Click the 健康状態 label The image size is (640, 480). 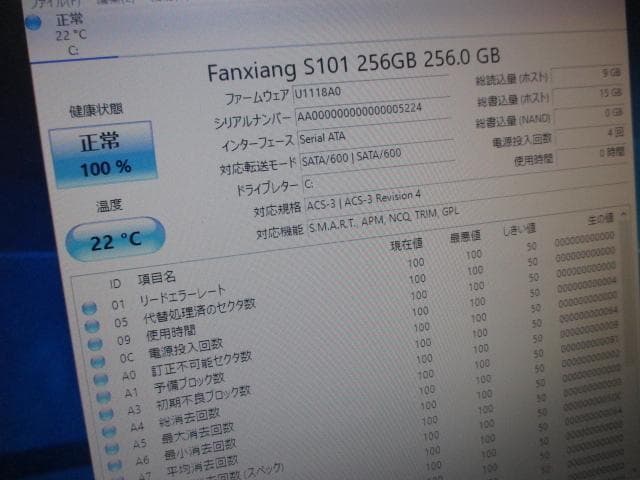tap(96, 109)
